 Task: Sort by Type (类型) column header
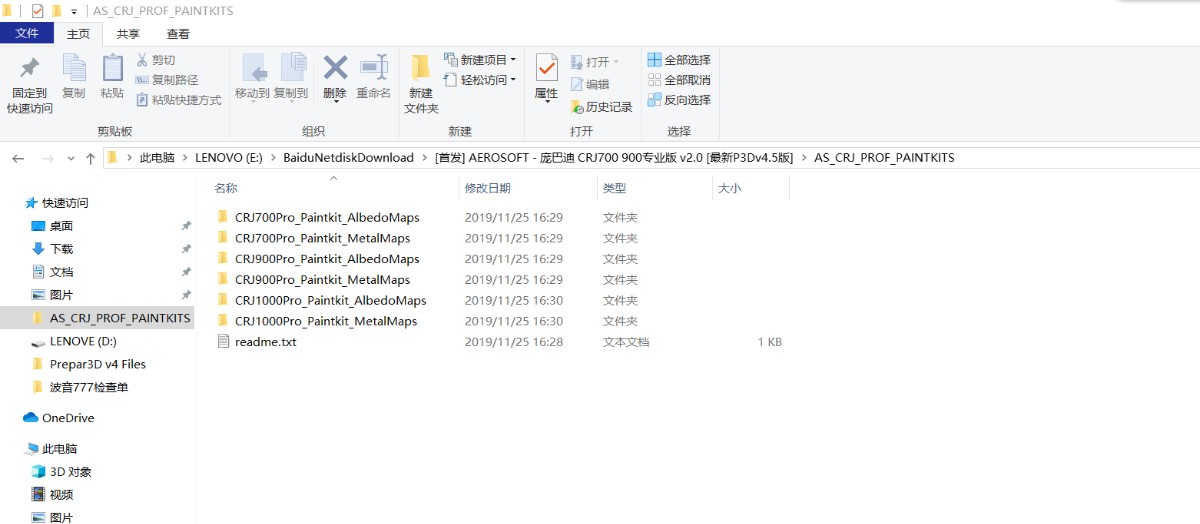[x=614, y=188]
